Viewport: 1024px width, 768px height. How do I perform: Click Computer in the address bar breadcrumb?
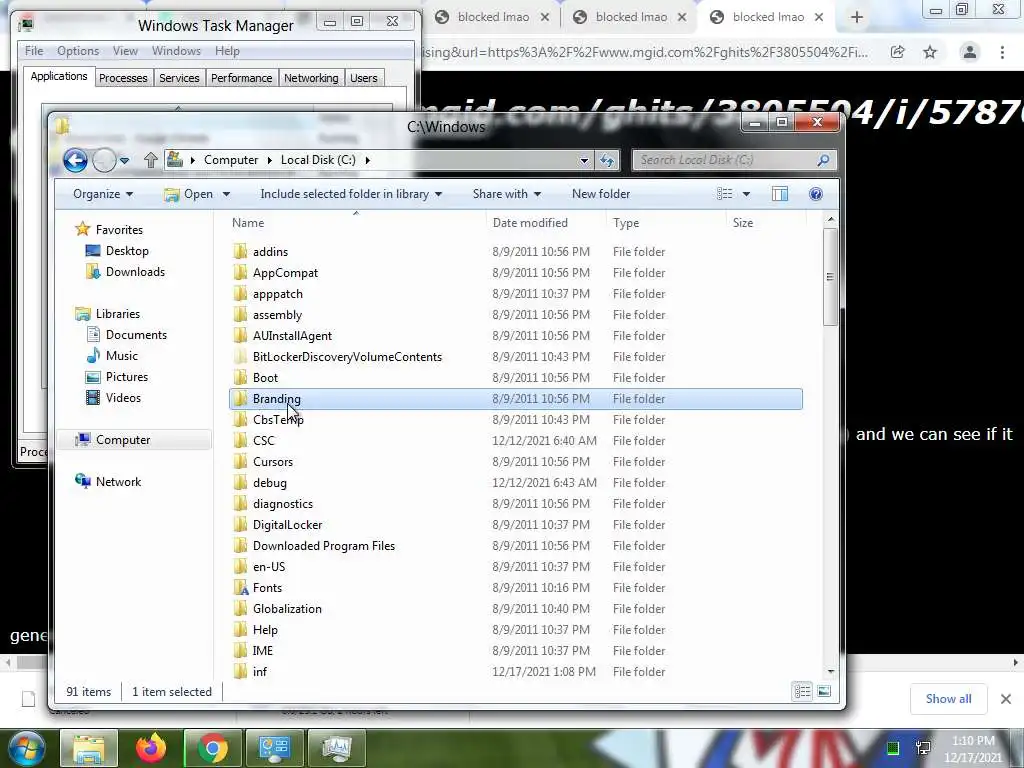tap(231, 160)
